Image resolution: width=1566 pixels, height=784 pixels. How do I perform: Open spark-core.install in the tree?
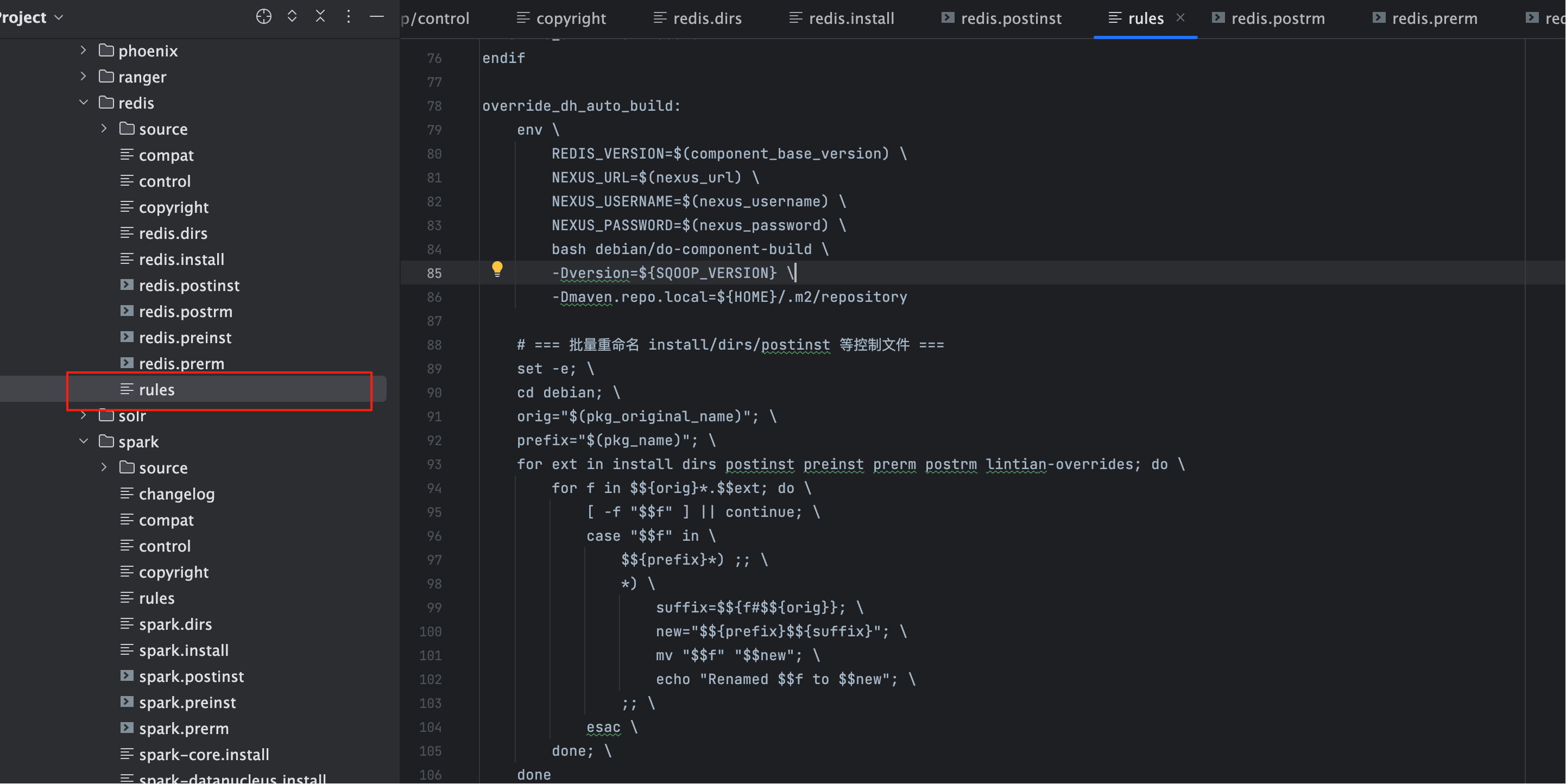pos(204,755)
